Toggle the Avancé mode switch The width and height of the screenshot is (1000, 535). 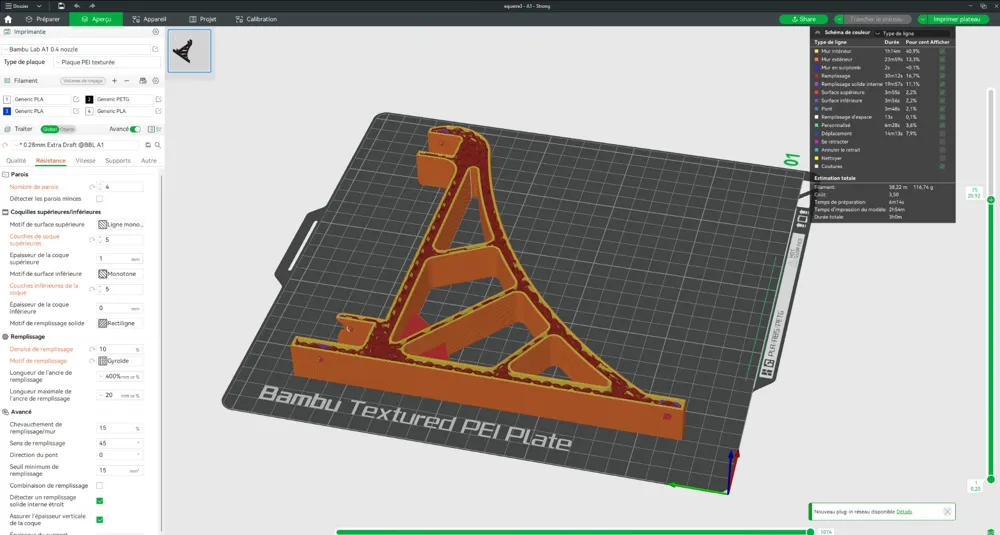click(x=135, y=129)
